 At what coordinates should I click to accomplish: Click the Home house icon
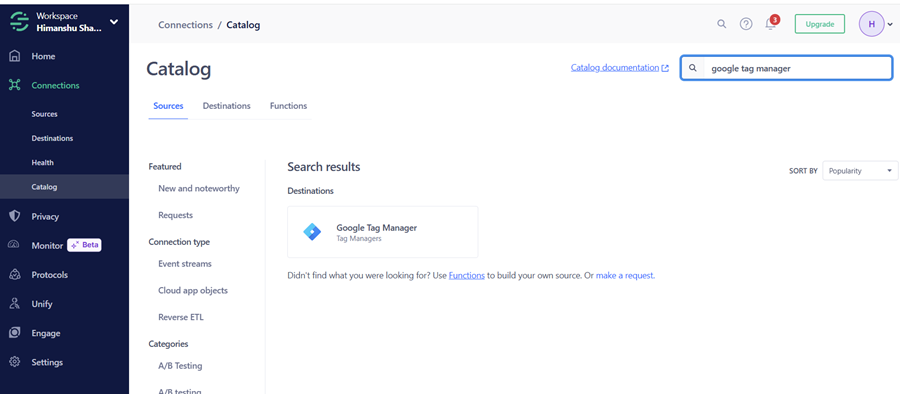pyautogui.click(x=15, y=56)
